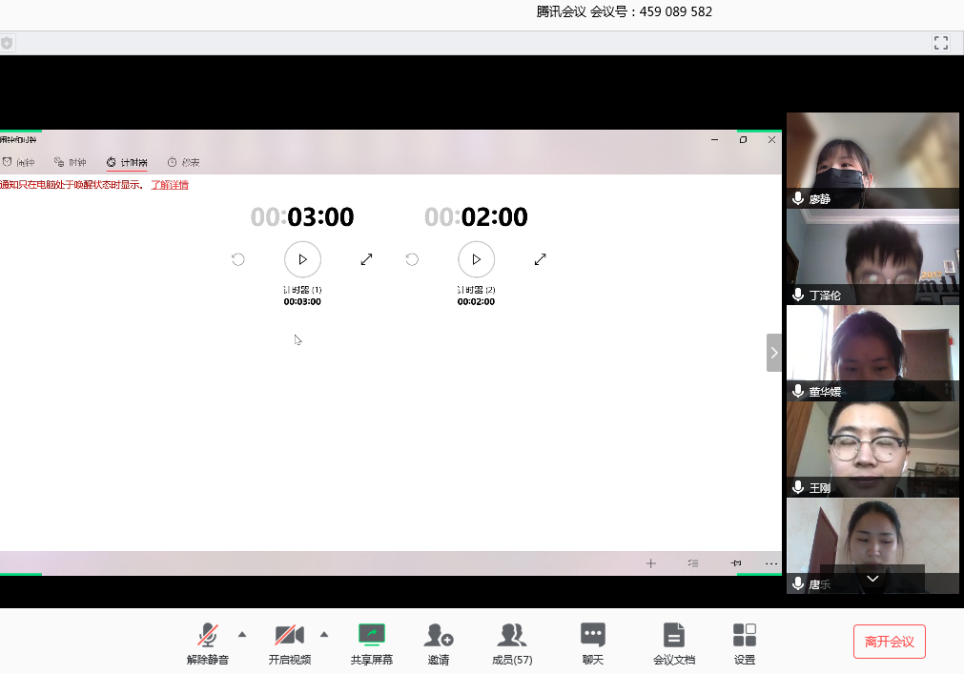Expand the 02:00 timer to full view
This screenshot has height=674, width=964.
[540, 259]
